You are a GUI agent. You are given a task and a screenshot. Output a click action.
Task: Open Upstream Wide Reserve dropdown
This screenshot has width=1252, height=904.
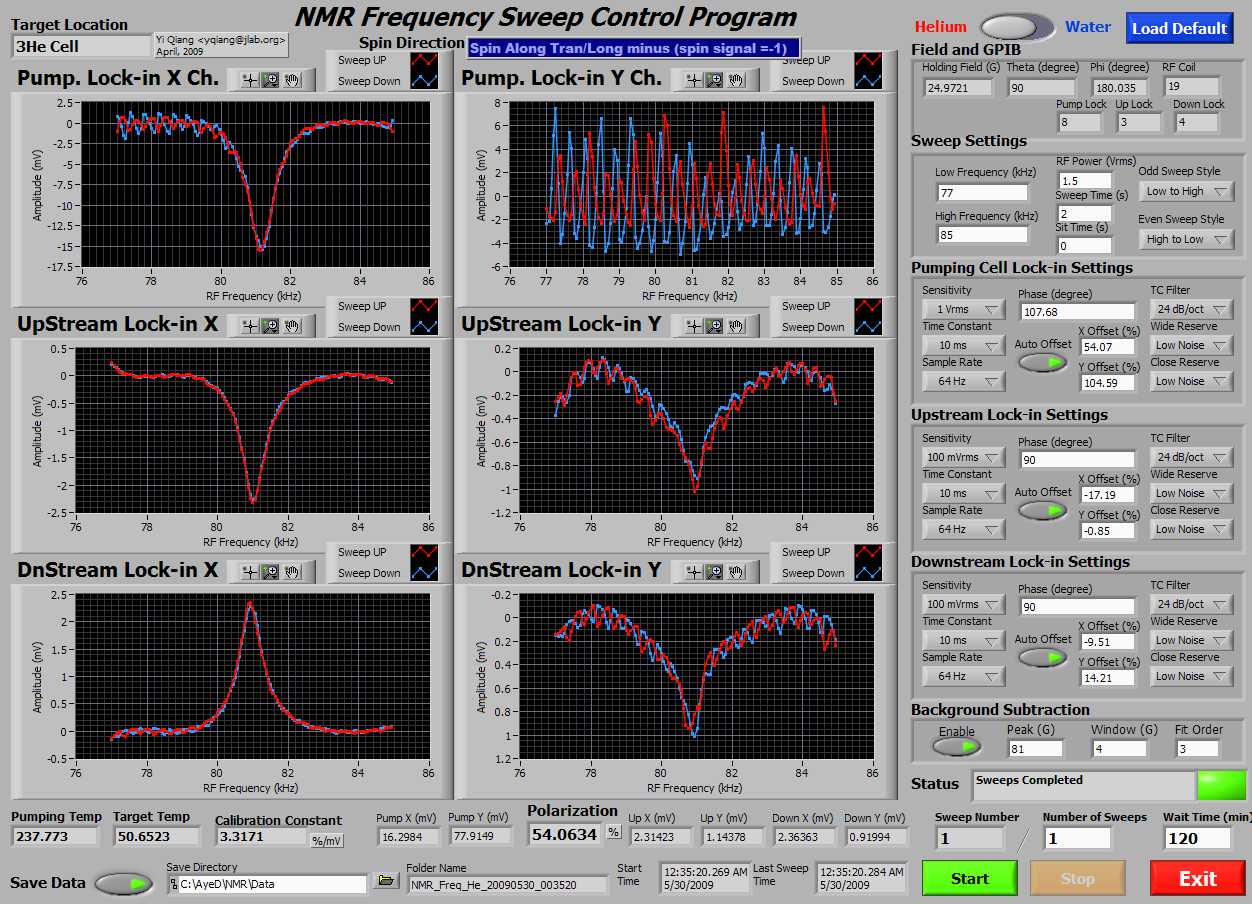point(1191,493)
